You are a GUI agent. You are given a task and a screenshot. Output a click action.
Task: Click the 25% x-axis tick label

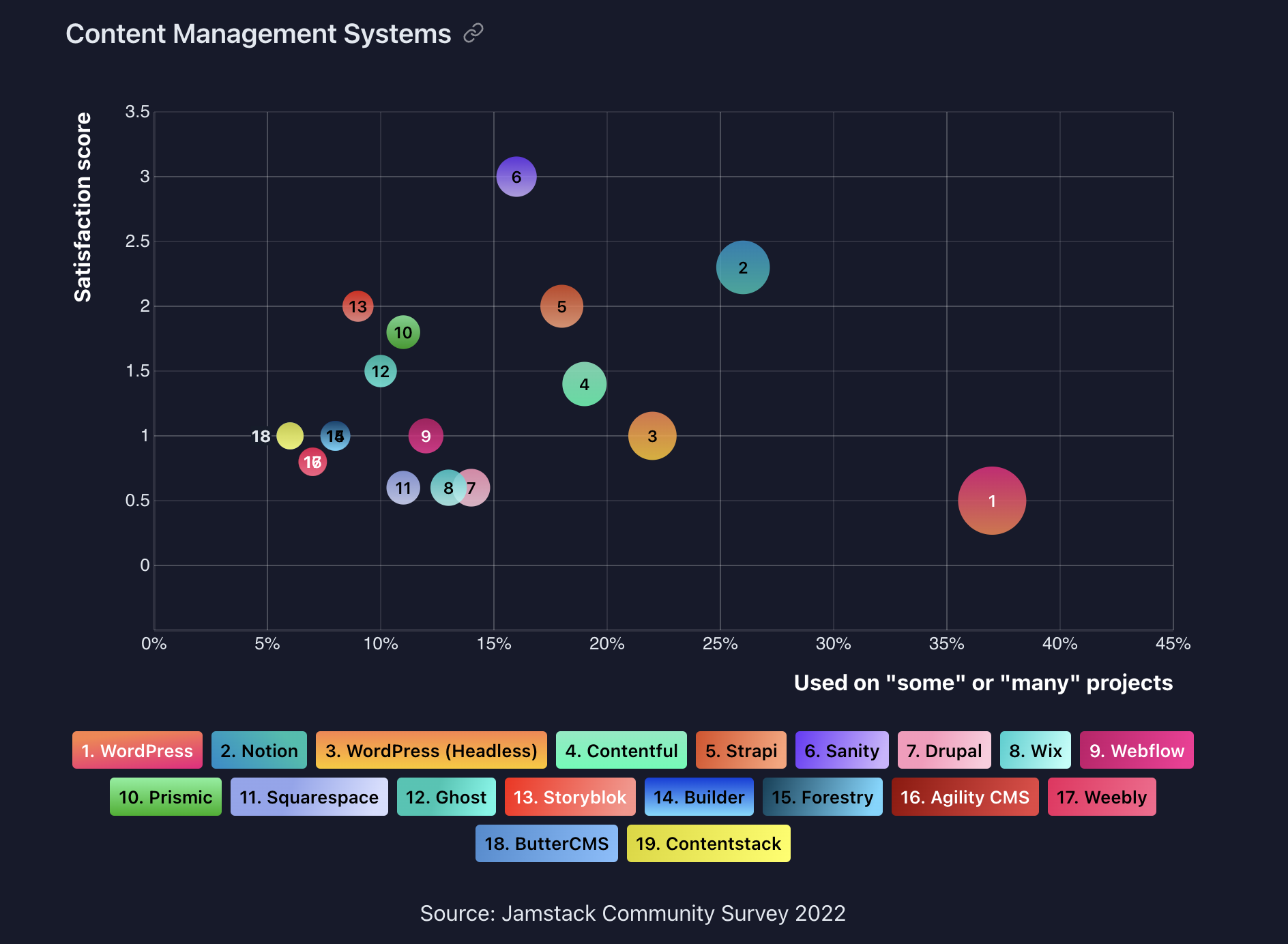[720, 643]
